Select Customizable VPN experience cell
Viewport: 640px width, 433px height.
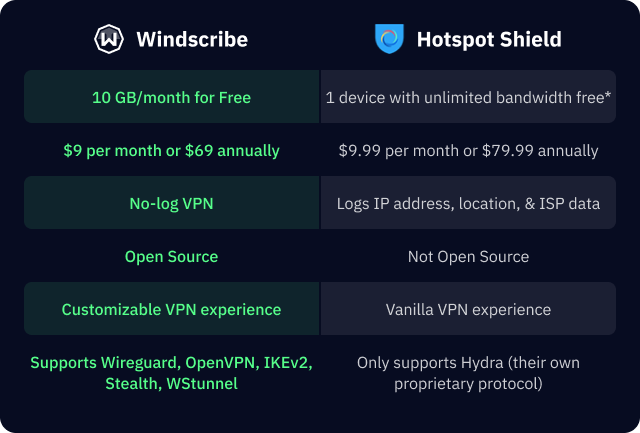coord(172,309)
